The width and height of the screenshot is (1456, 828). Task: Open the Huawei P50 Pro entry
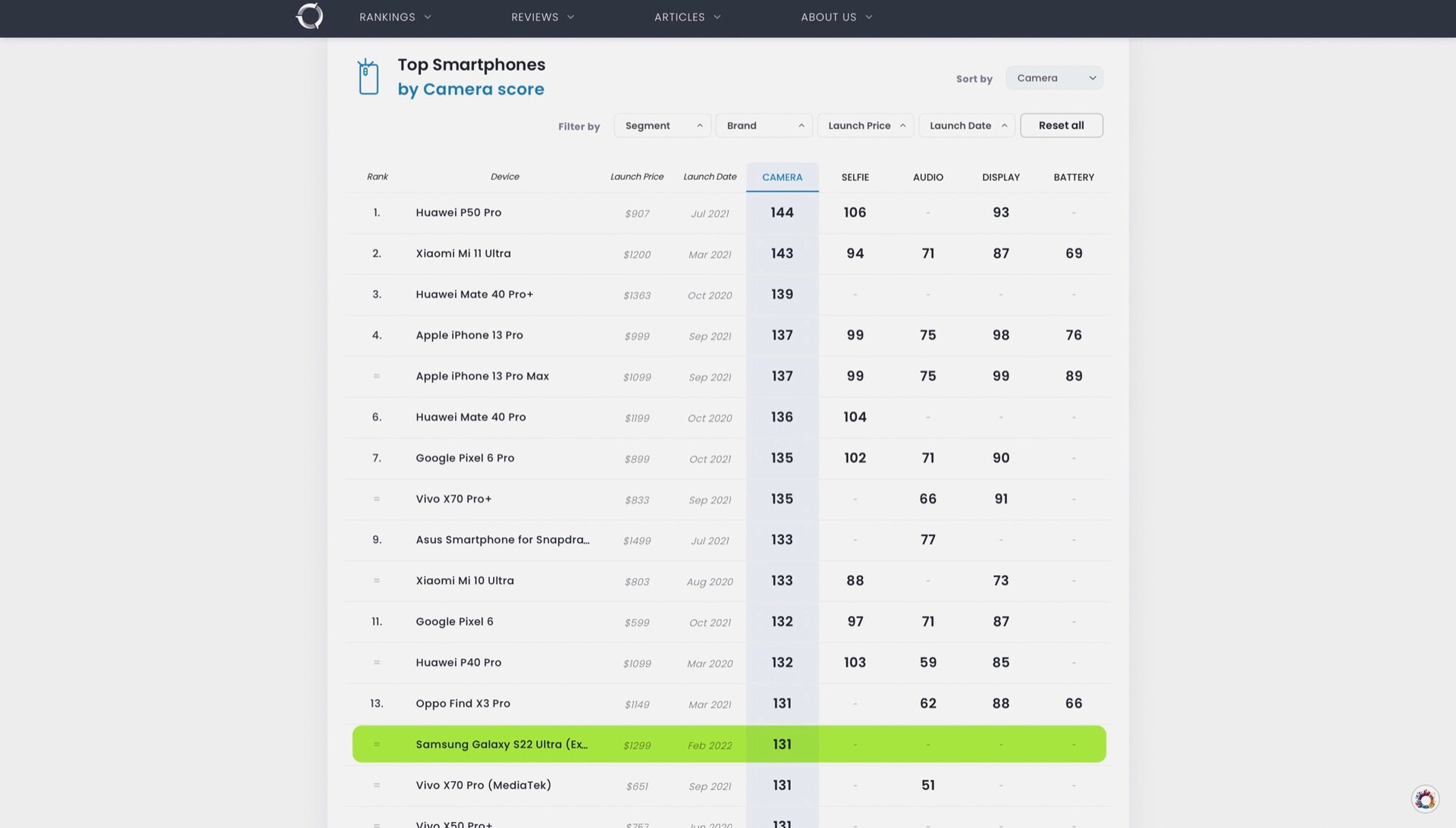click(458, 213)
